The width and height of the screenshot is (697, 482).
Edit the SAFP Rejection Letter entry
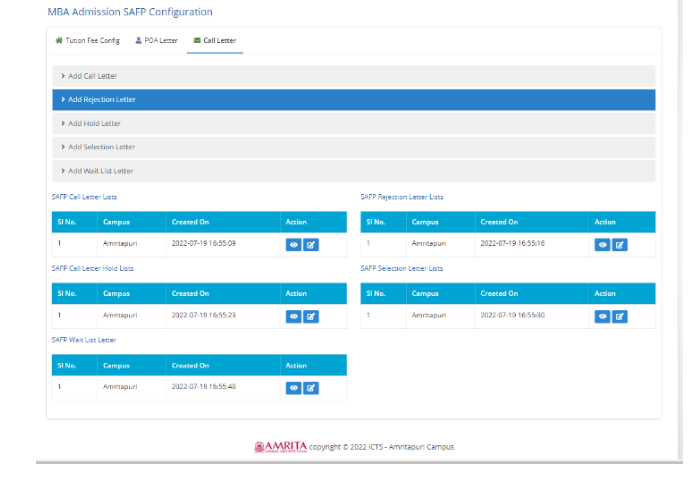[x=620, y=244]
